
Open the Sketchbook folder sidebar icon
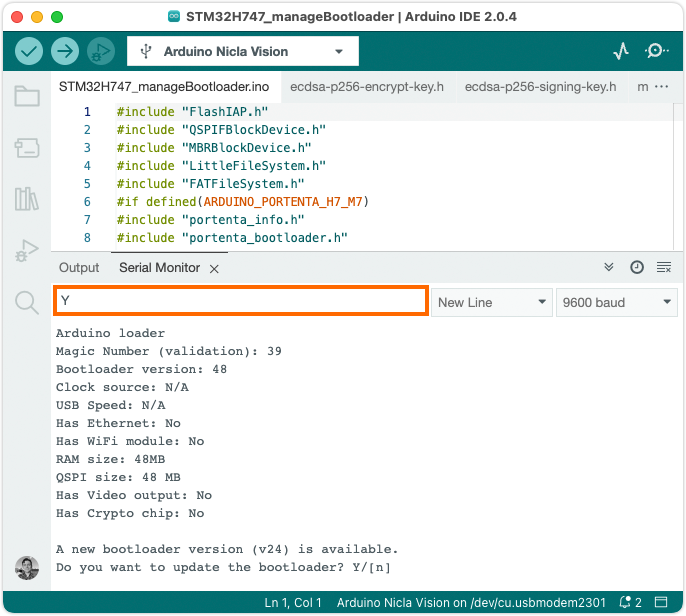[x=27, y=97]
